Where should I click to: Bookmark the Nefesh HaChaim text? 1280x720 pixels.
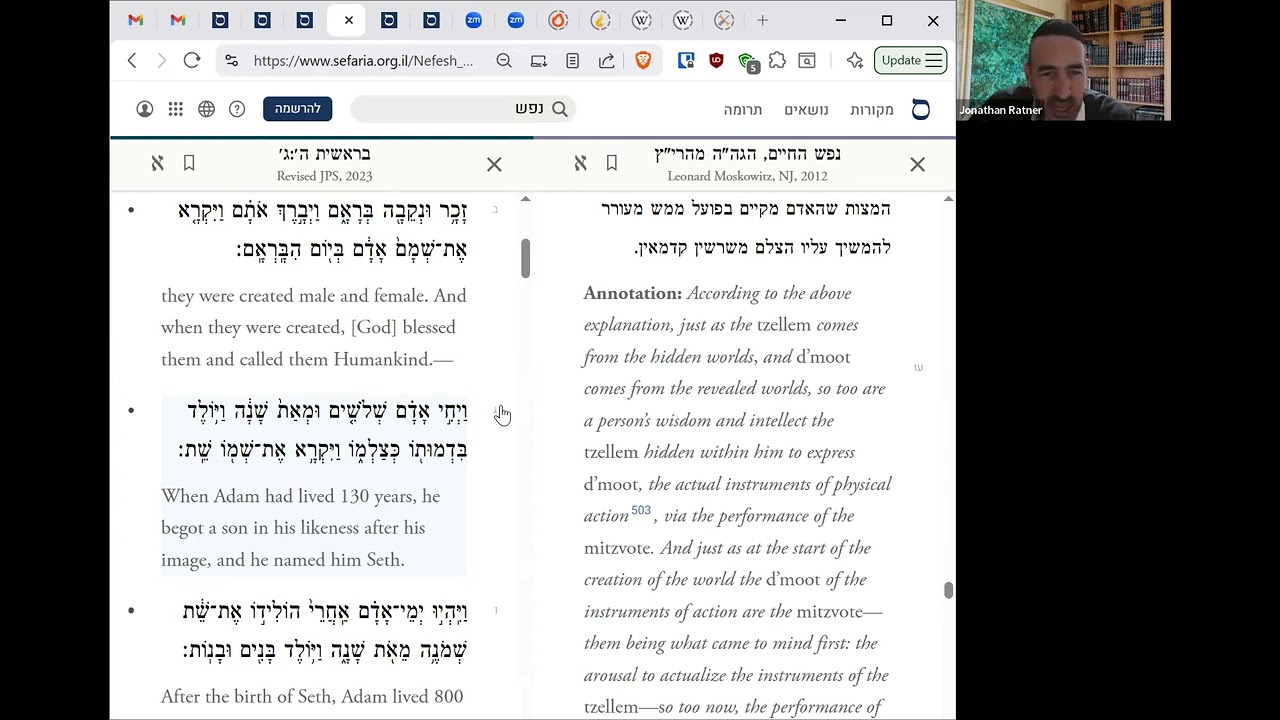point(612,163)
